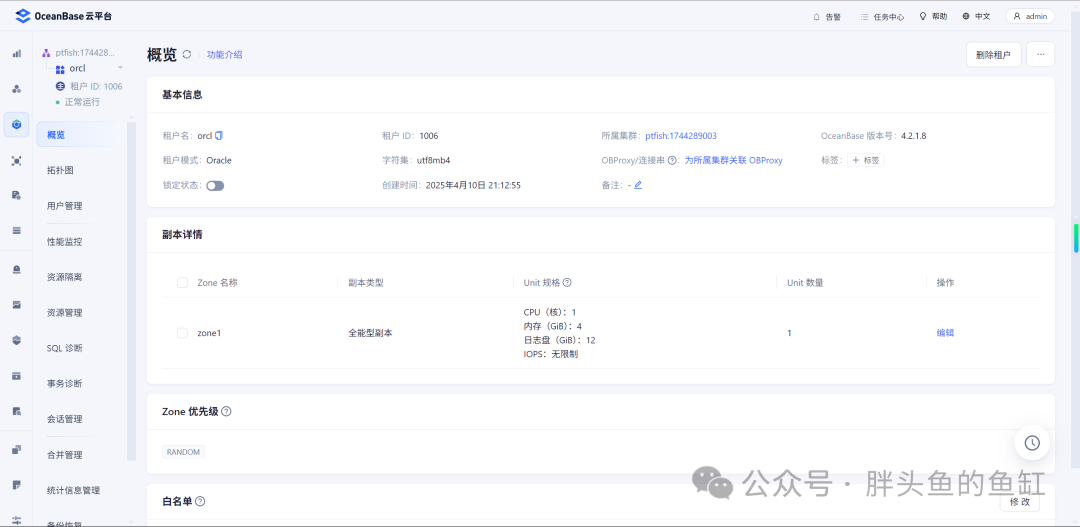
Task: Click the version number 4.2.1.8
Action: [x=913, y=136]
